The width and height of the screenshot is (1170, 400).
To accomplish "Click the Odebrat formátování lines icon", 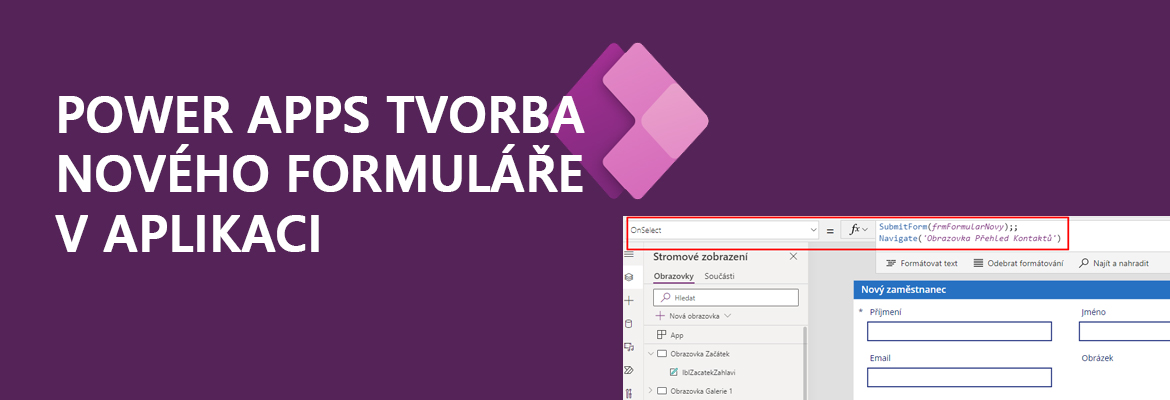I will [x=978, y=263].
